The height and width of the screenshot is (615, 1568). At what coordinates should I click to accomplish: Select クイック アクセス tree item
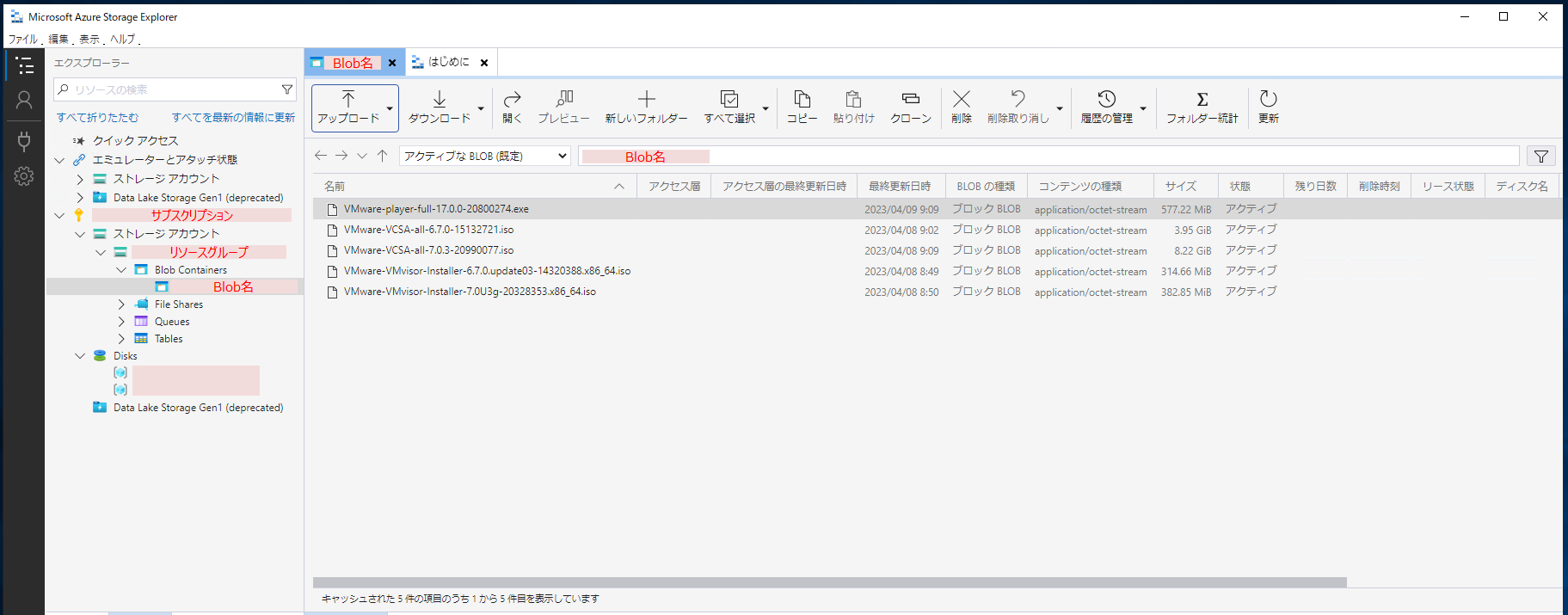[x=135, y=140]
